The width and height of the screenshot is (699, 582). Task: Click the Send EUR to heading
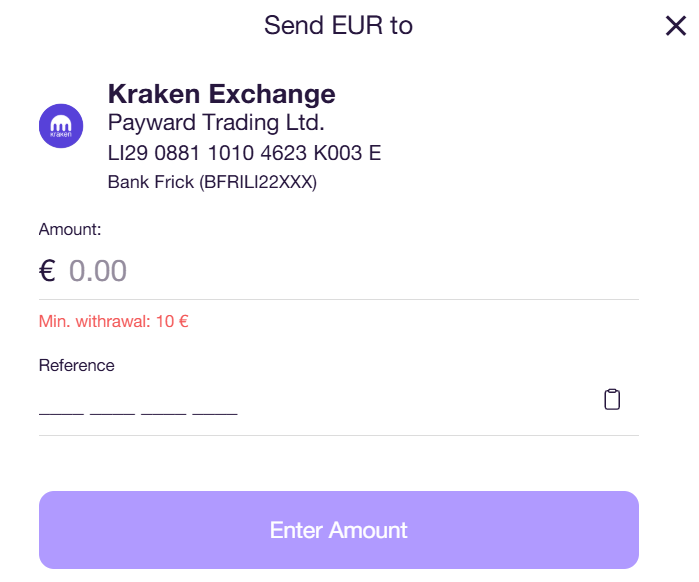[338, 25]
